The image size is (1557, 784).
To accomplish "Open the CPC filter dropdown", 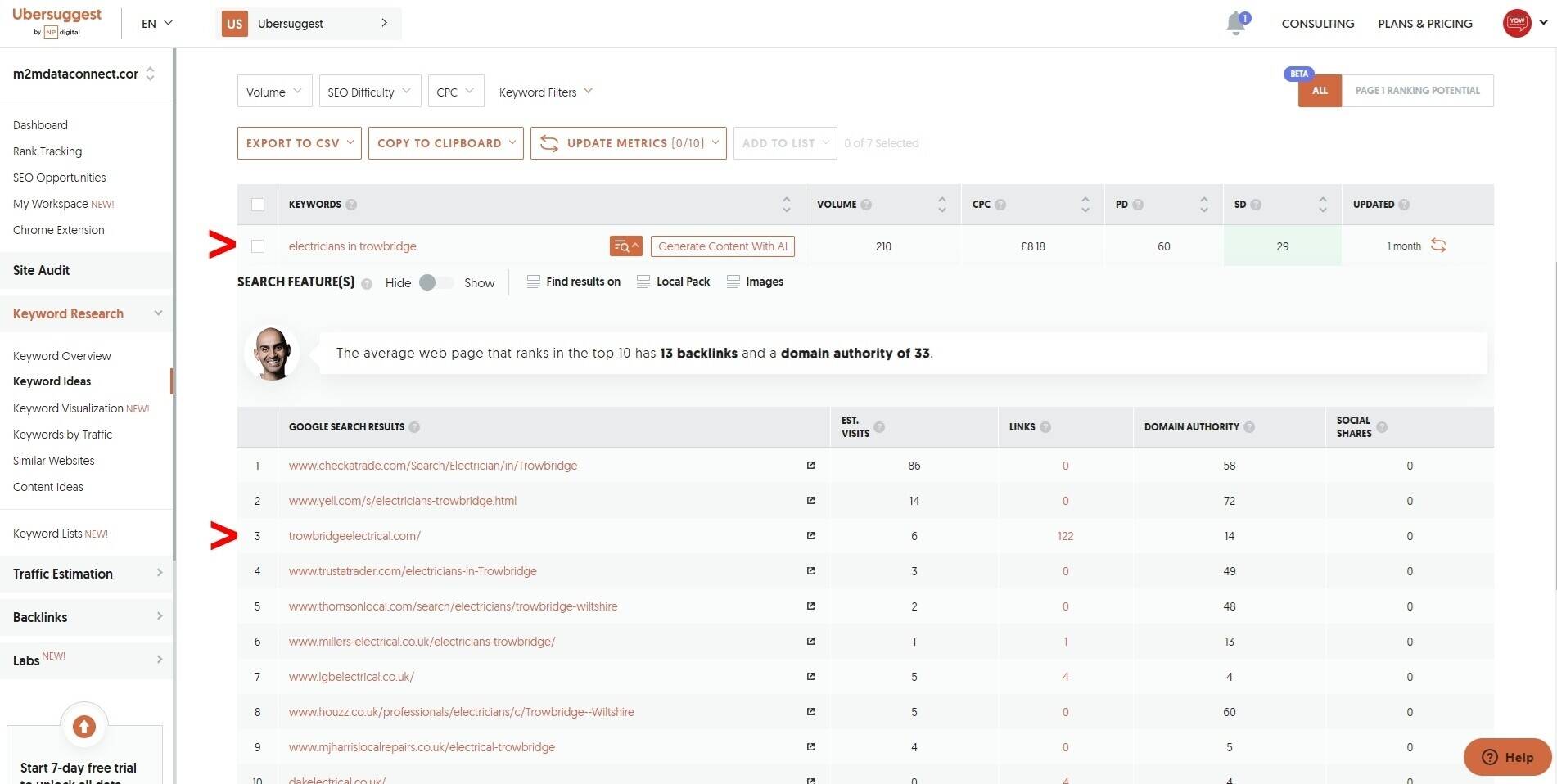I will (456, 92).
